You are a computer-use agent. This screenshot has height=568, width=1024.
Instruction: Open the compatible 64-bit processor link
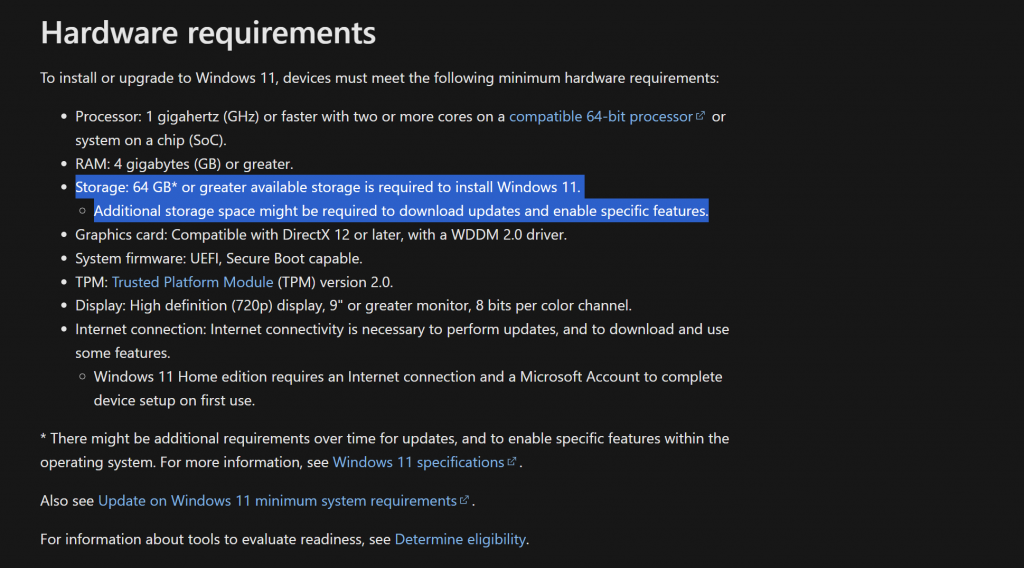click(600, 116)
